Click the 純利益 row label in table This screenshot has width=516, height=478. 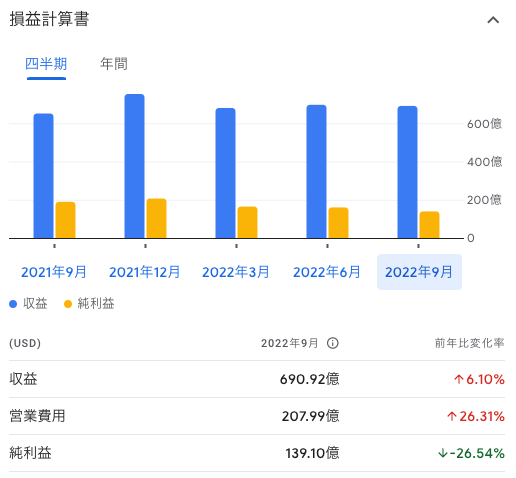click(x=30, y=453)
